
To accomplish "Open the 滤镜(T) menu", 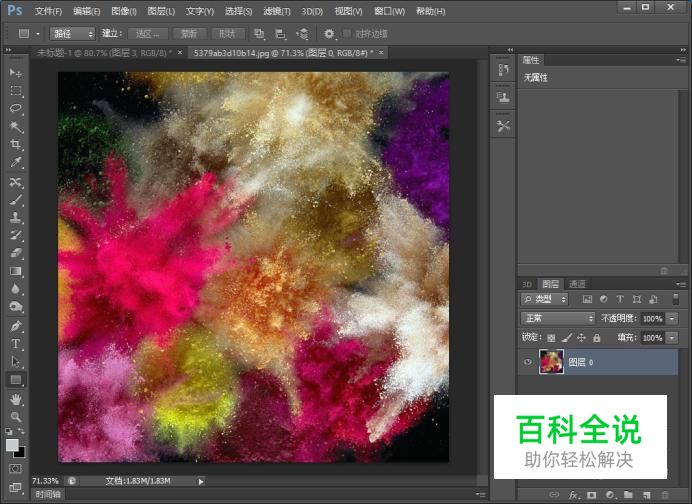I will (x=276, y=11).
